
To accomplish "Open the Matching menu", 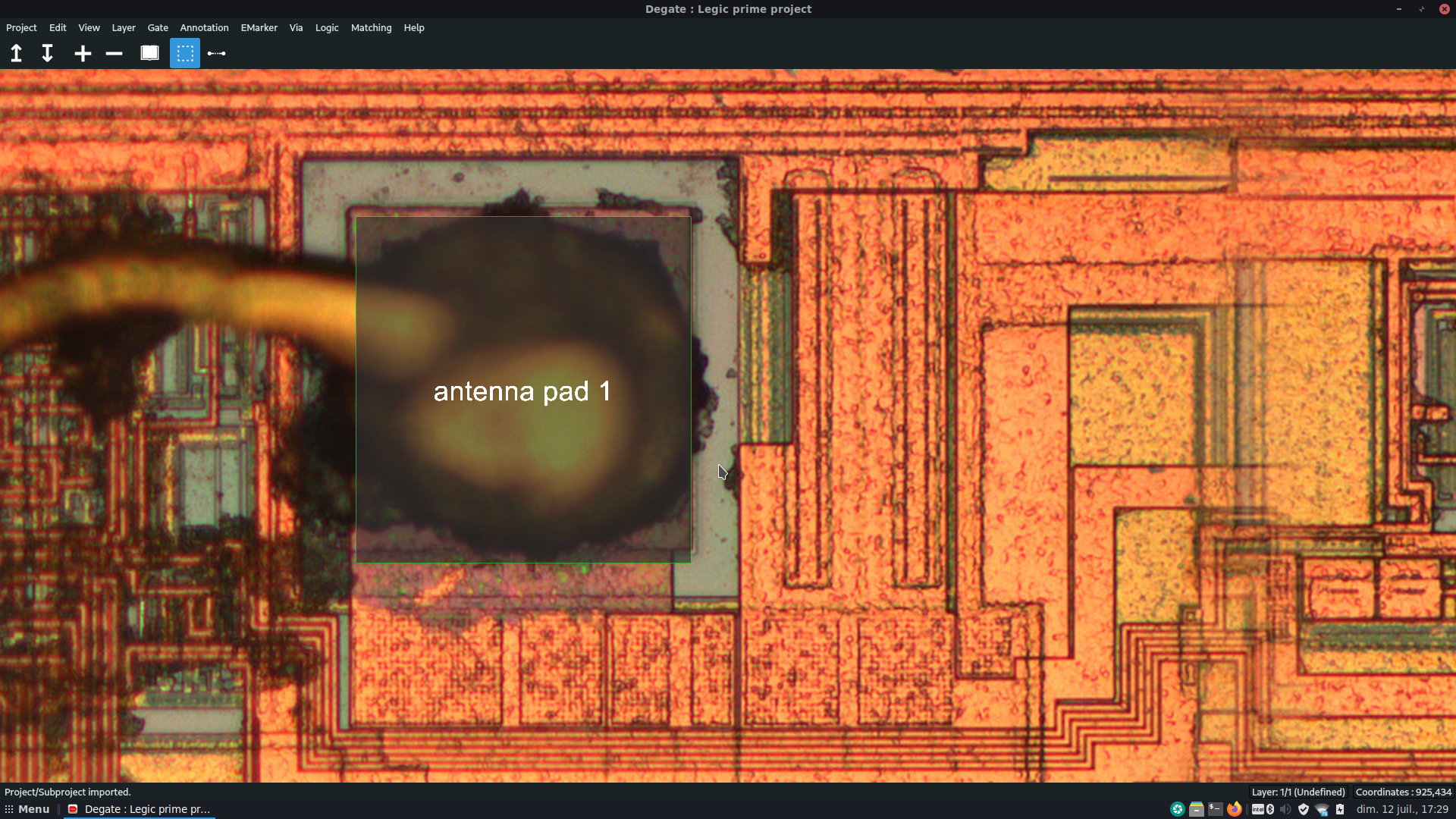I will 371,27.
